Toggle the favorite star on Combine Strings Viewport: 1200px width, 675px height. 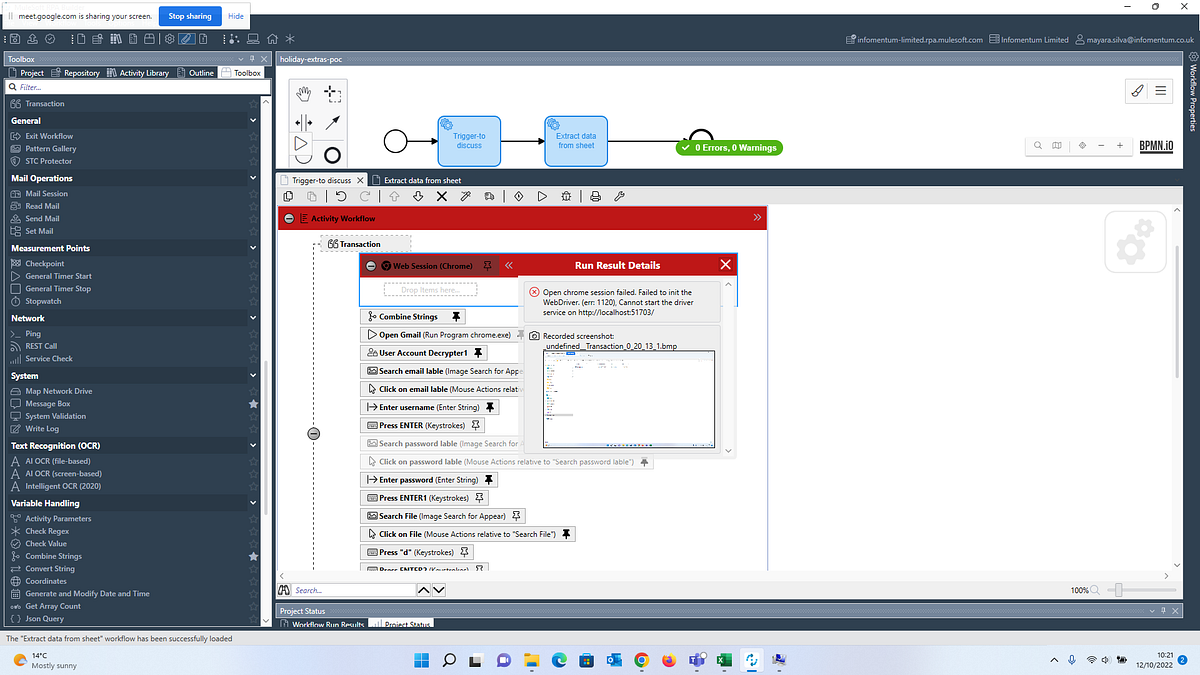coord(253,556)
